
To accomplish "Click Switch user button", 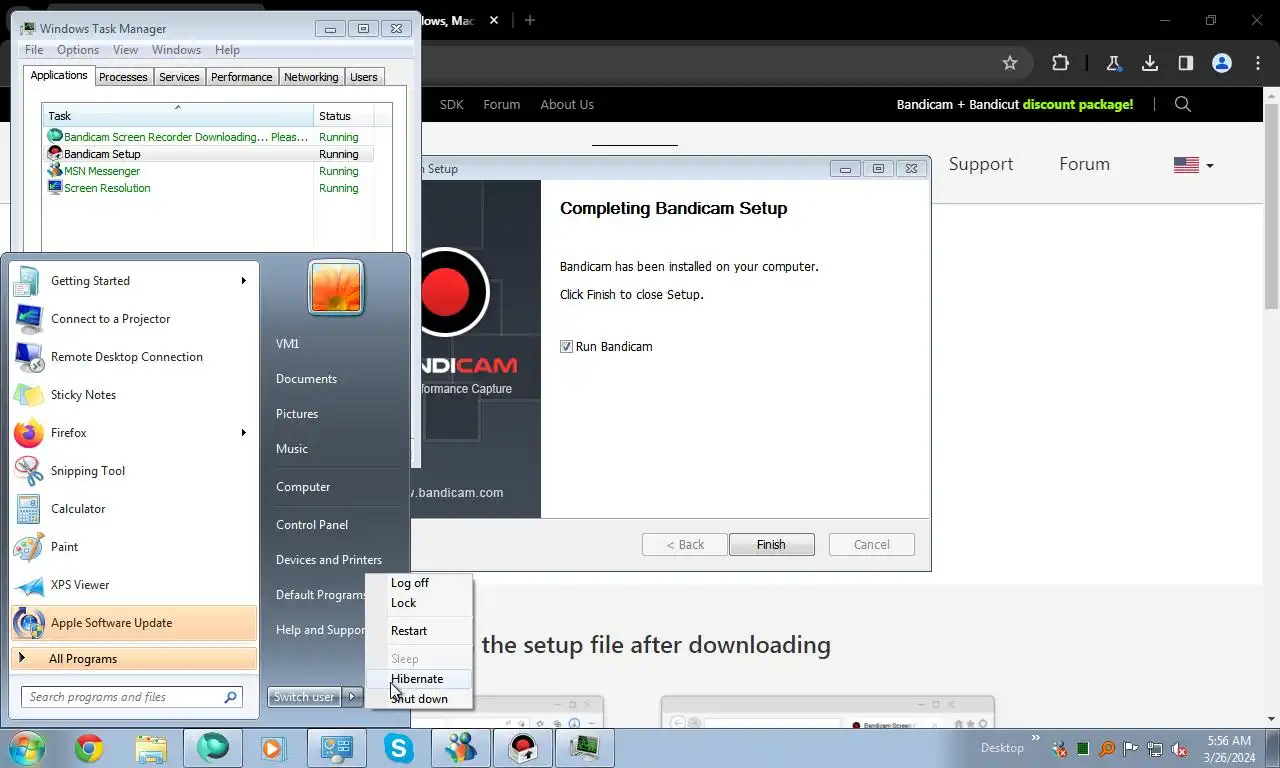I will coord(304,697).
